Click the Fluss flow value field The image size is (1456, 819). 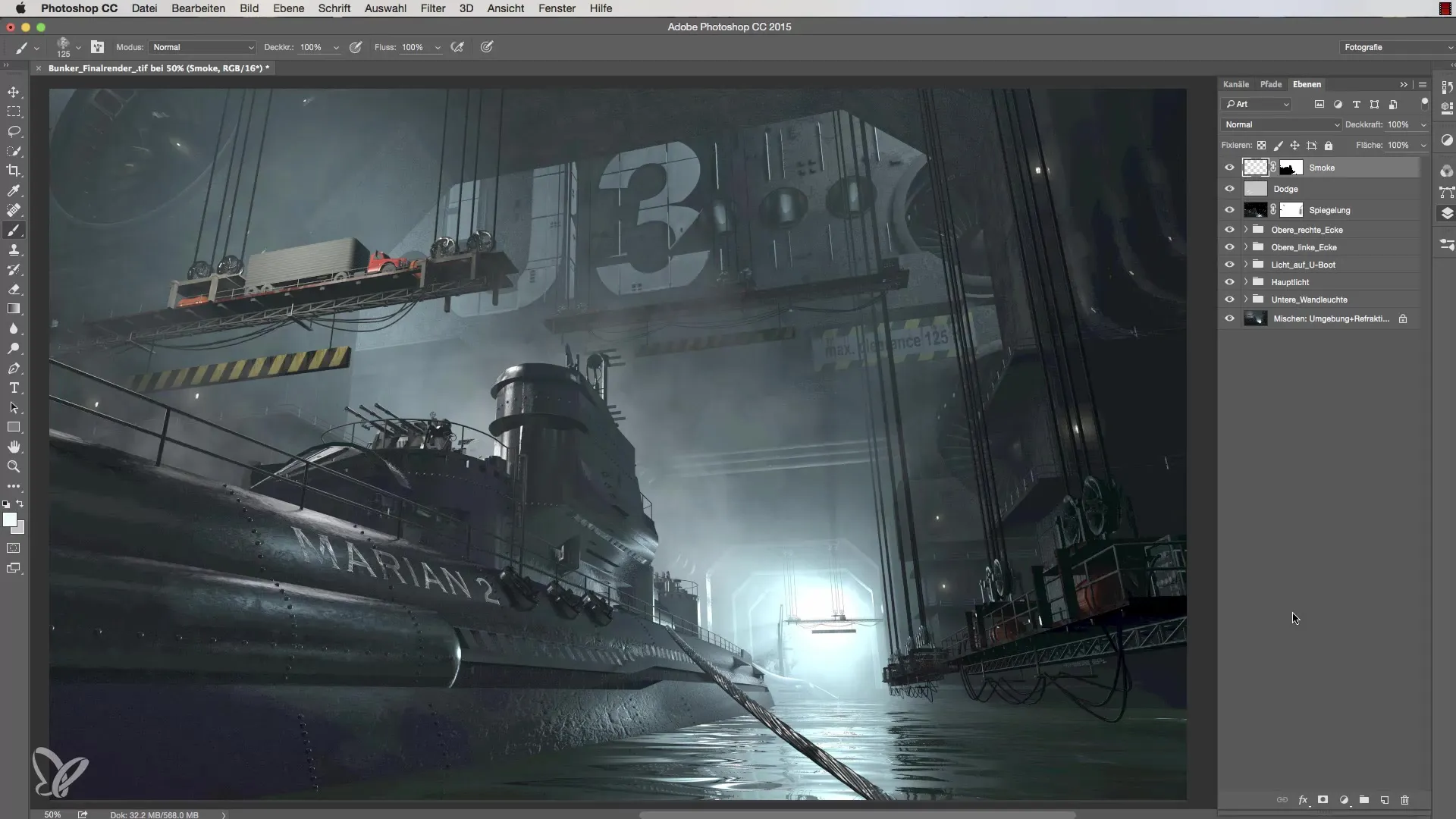pyautogui.click(x=414, y=47)
